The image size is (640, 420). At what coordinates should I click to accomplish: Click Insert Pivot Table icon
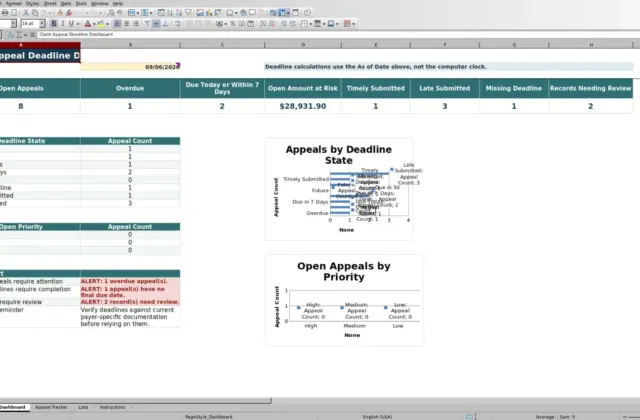[218, 13]
